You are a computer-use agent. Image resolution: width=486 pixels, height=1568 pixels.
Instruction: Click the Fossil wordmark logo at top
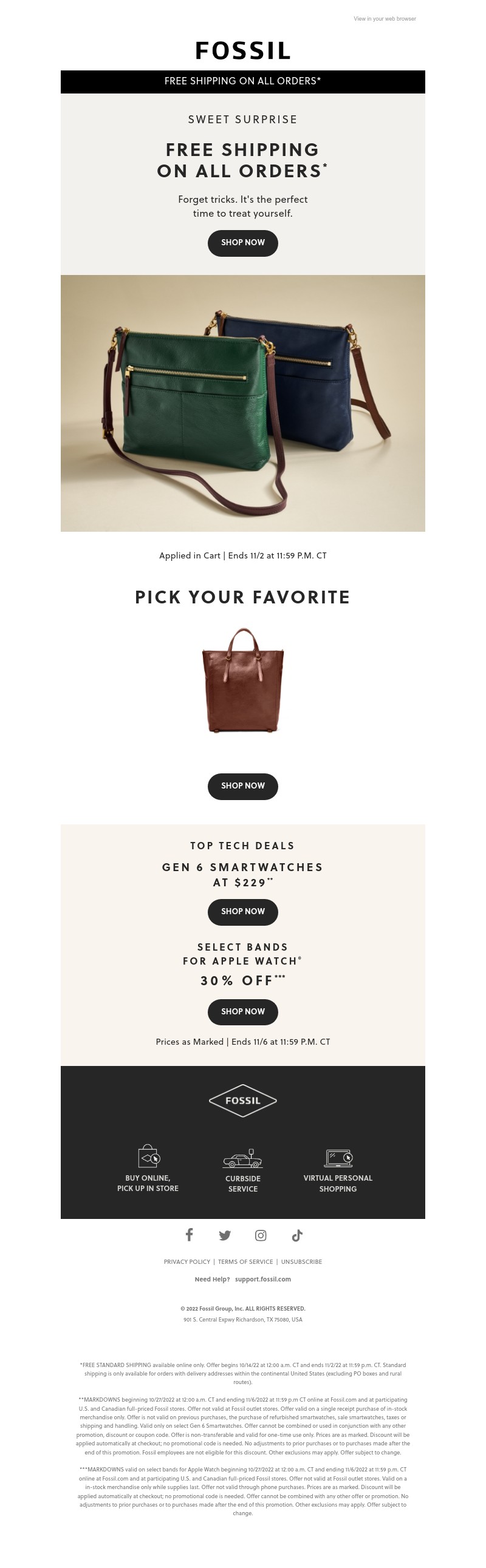coord(243,51)
